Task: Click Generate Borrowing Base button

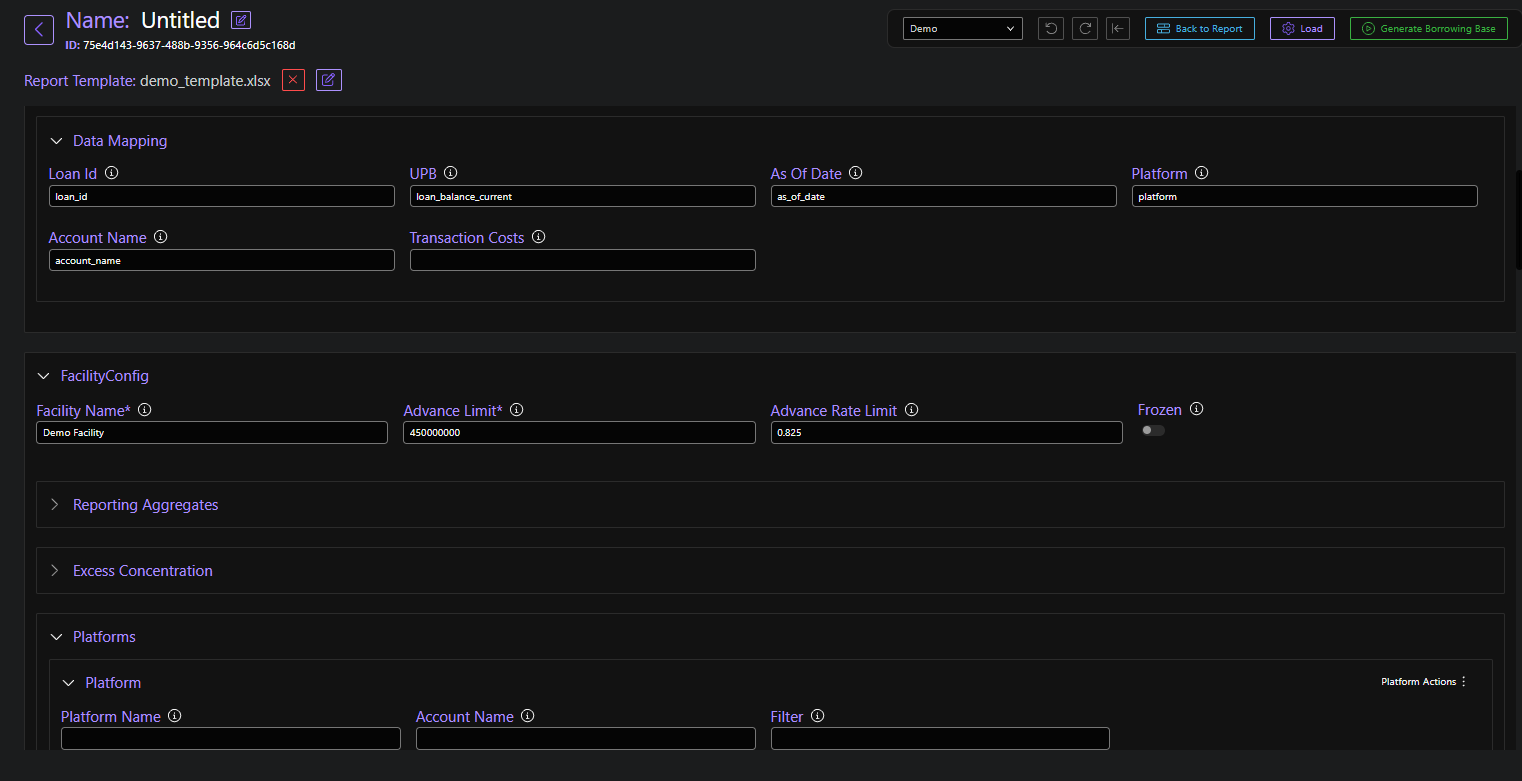Action: 1428,29
